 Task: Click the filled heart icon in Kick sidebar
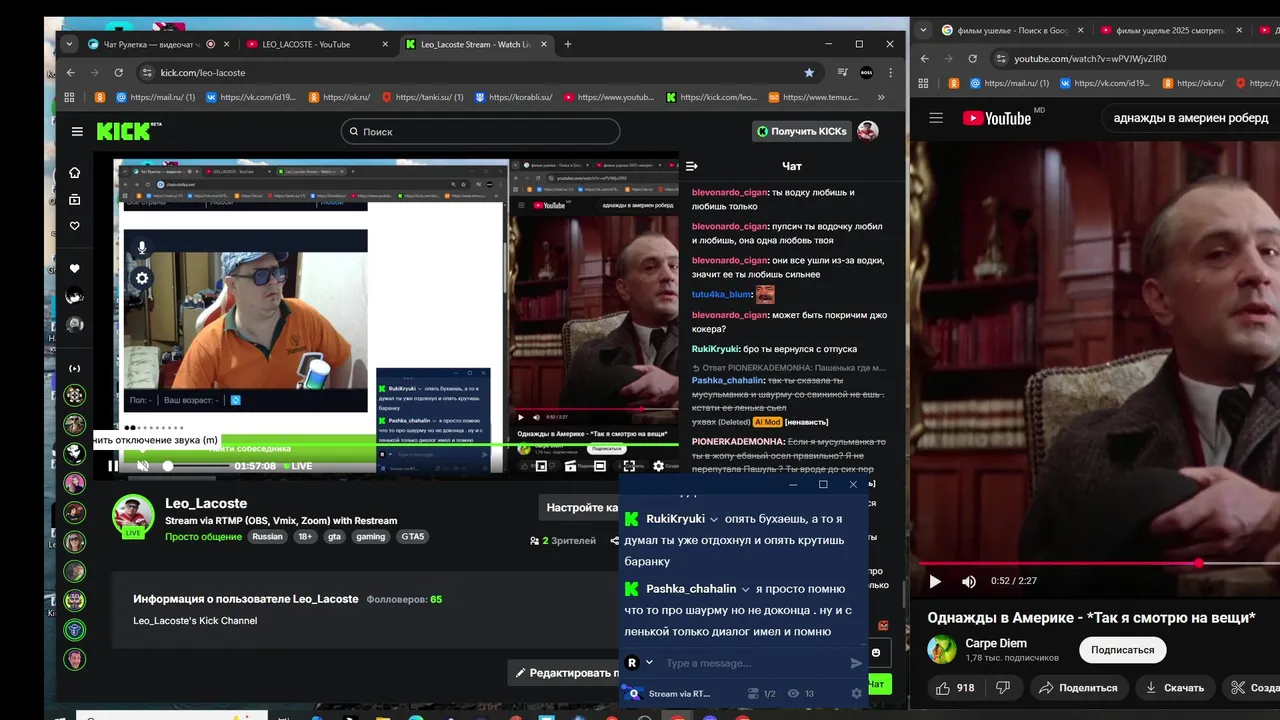[x=74, y=268]
